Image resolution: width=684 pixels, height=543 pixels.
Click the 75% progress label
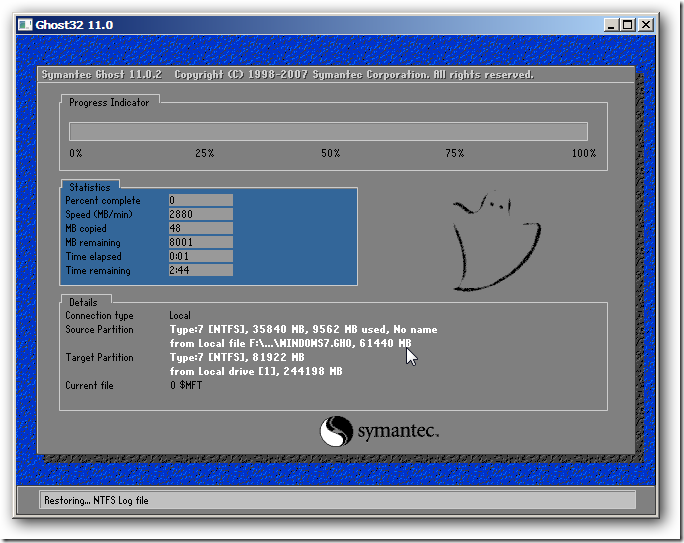(455, 153)
